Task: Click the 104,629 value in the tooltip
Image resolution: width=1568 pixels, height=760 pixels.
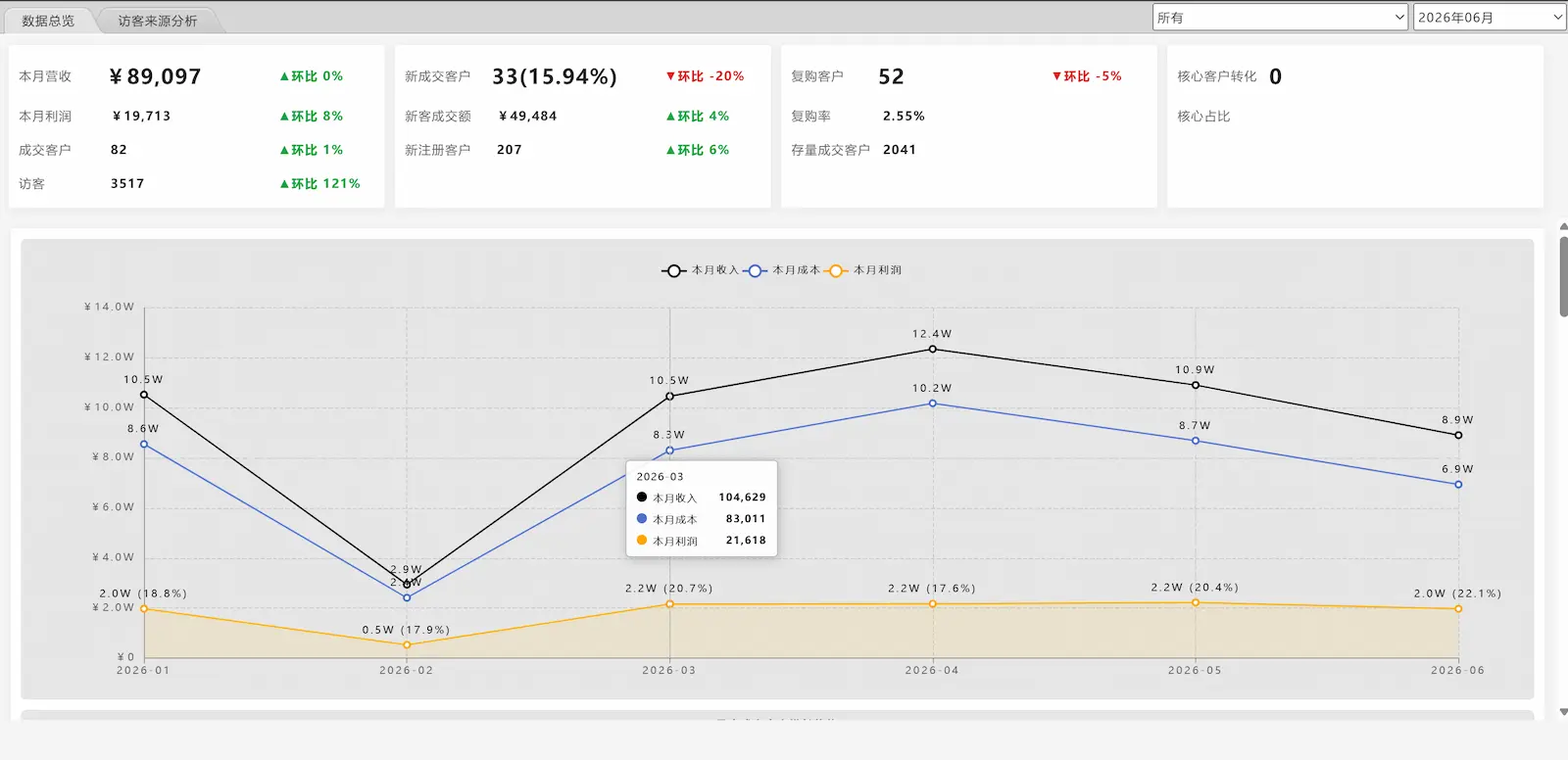Action: (x=742, y=498)
